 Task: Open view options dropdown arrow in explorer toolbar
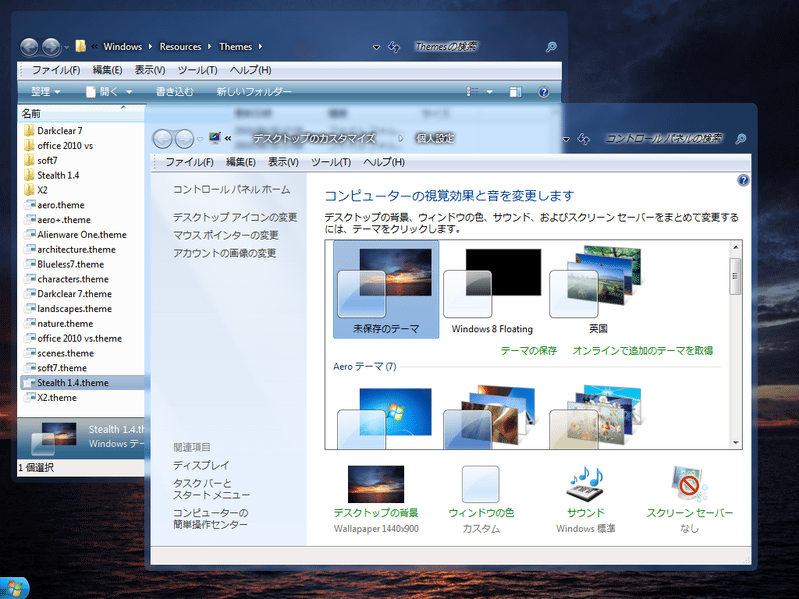pyautogui.click(x=490, y=92)
